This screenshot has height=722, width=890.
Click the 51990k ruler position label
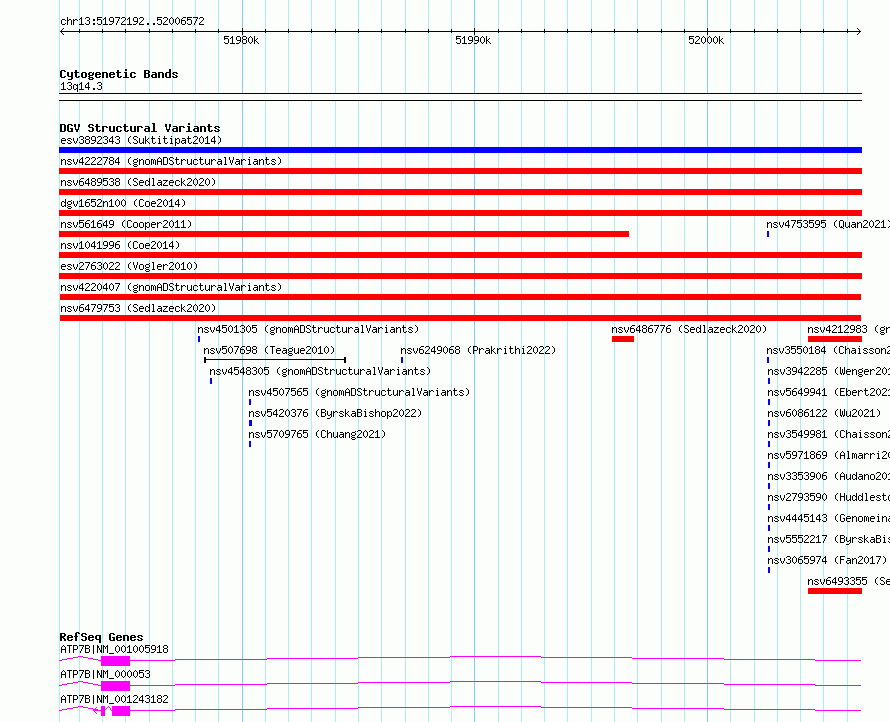pyautogui.click(x=473, y=40)
